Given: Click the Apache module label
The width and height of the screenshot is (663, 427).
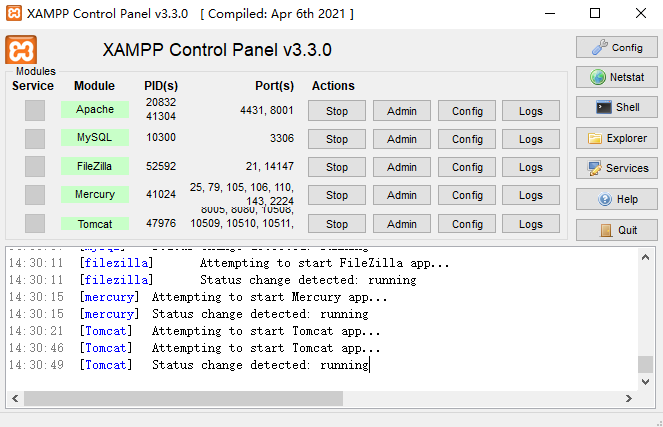Looking at the screenshot, I should pos(95,109).
